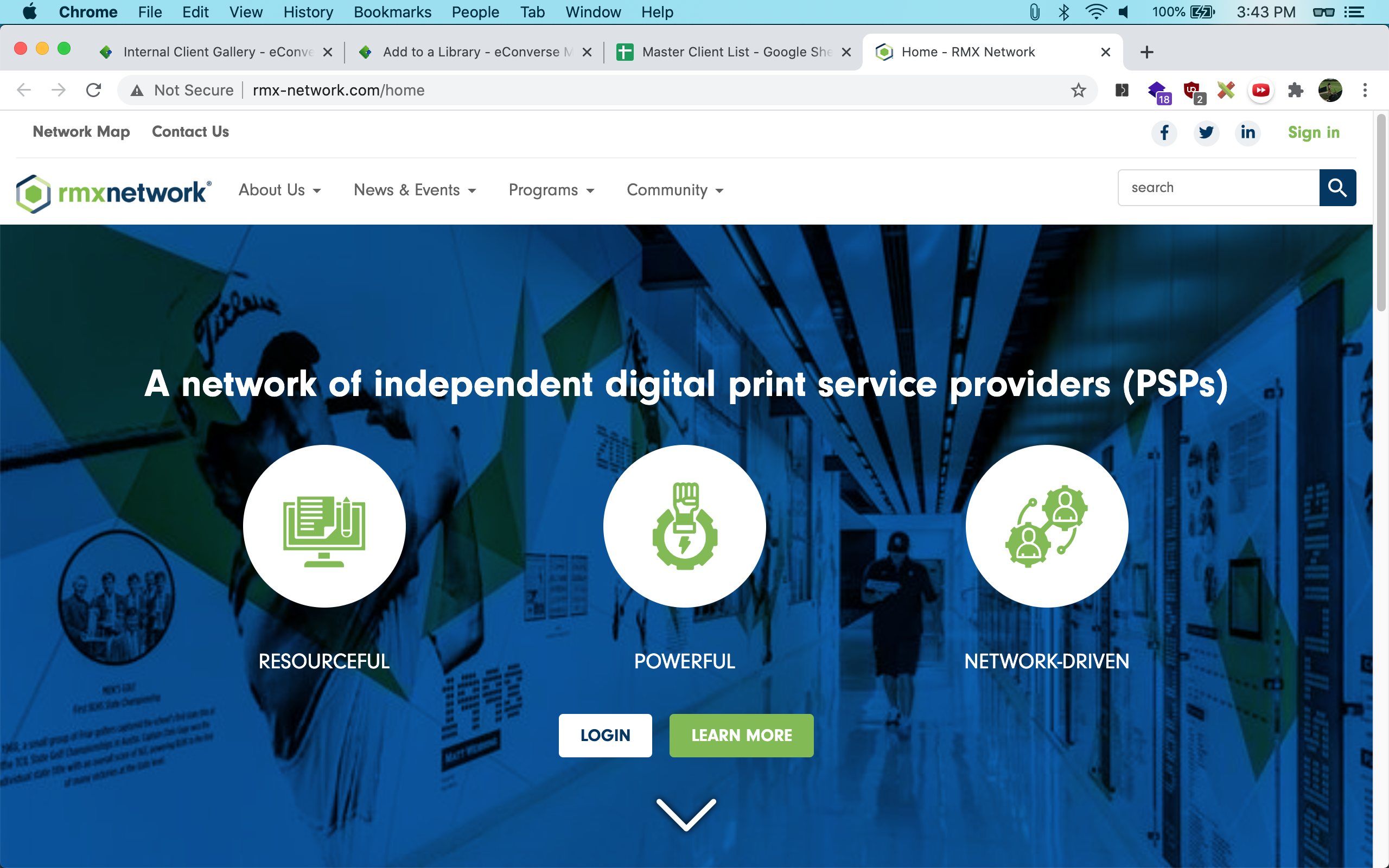Click the green LEARN MORE button
Viewport: 1389px width, 868px height.
741,736
